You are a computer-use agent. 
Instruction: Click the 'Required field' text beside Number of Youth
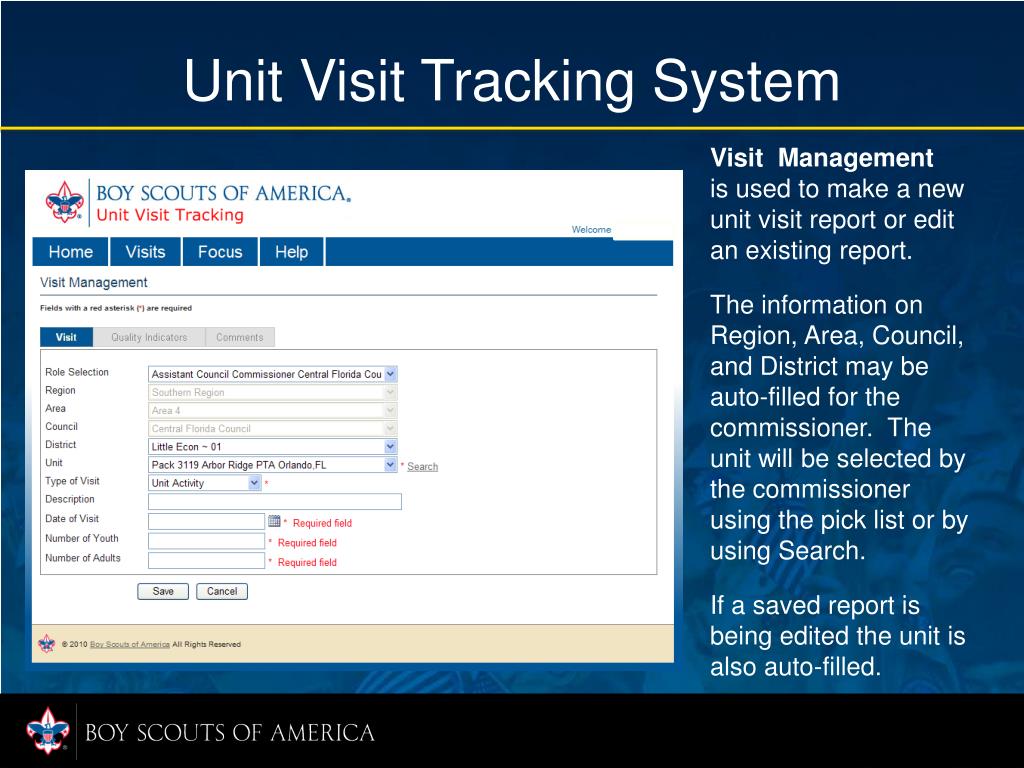point(307,543)
